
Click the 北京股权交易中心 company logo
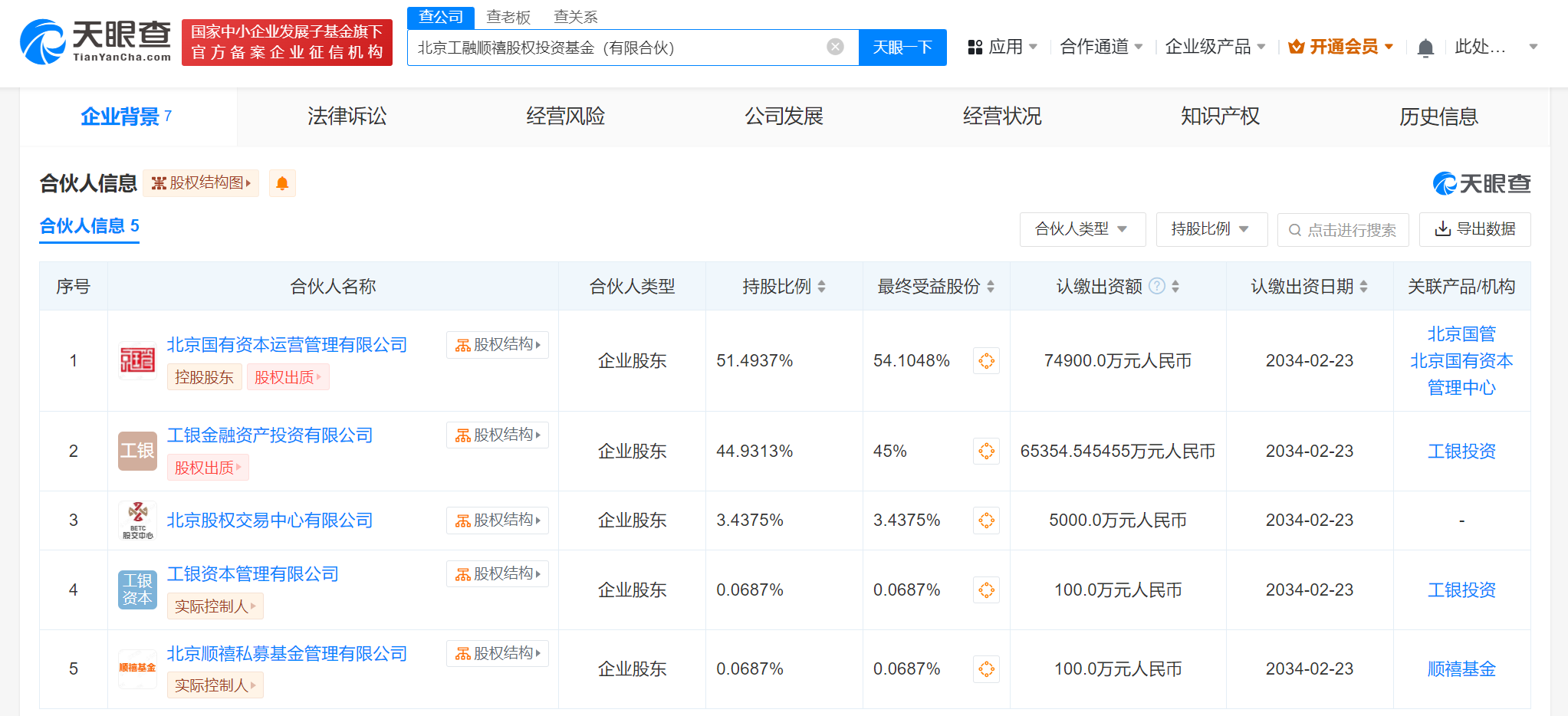click(137, 521)
